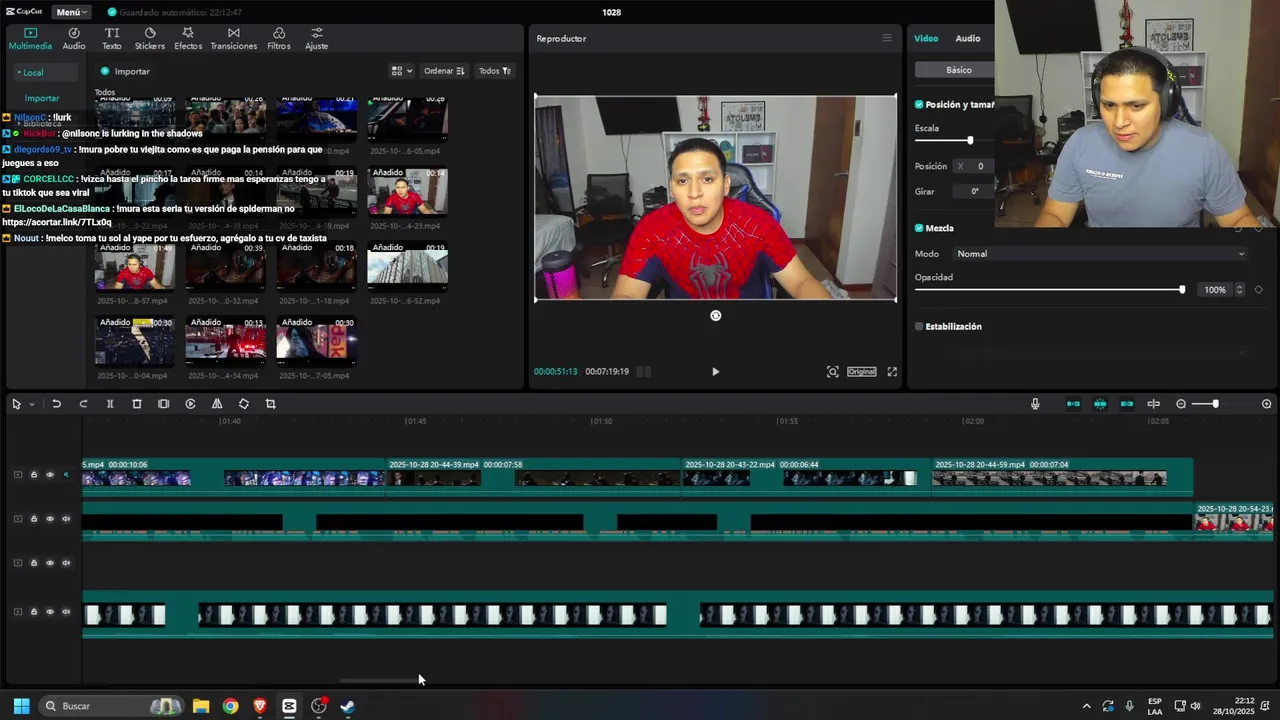Click the focus frame icon beside Original
Screen dimensions: 1280x720
(832, 371)
